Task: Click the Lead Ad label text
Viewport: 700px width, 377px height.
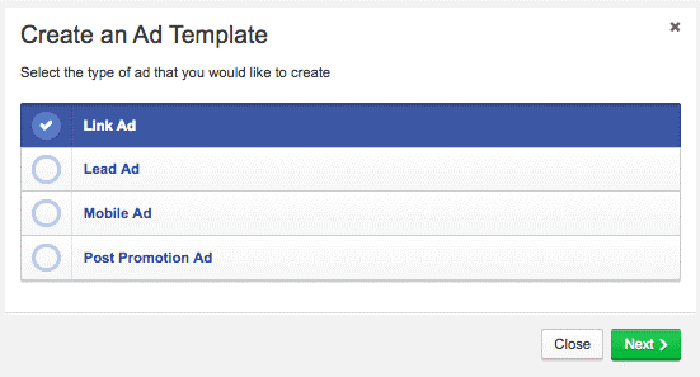Action: [x=112, y=169]
